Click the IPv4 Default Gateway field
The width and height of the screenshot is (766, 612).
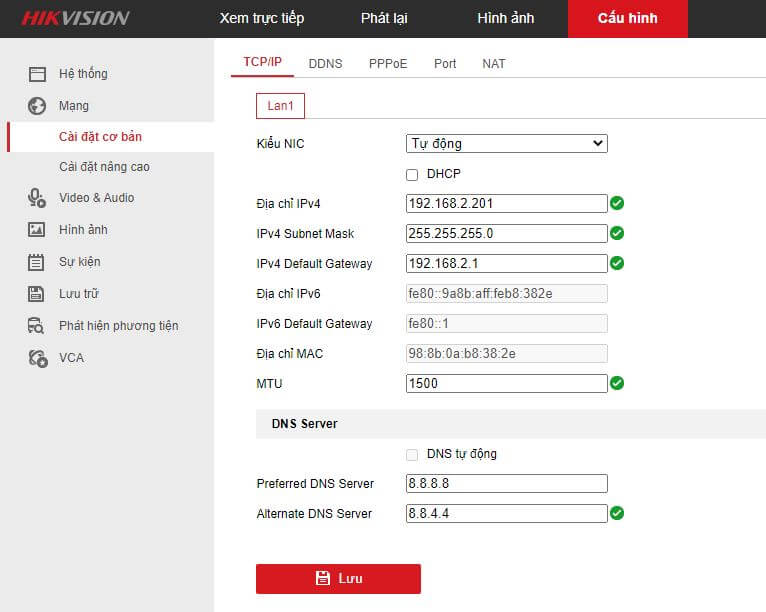[x=507, y=264]
